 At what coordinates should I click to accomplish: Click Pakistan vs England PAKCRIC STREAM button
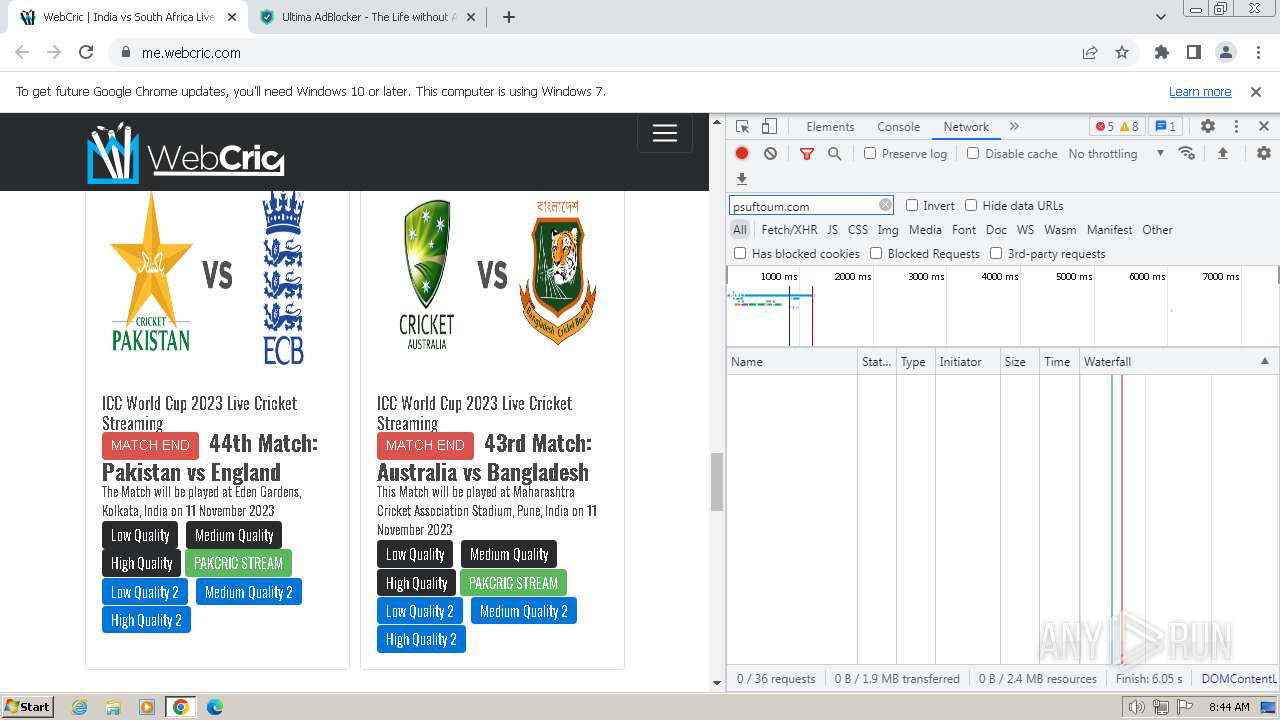click(x=238, y=563)
